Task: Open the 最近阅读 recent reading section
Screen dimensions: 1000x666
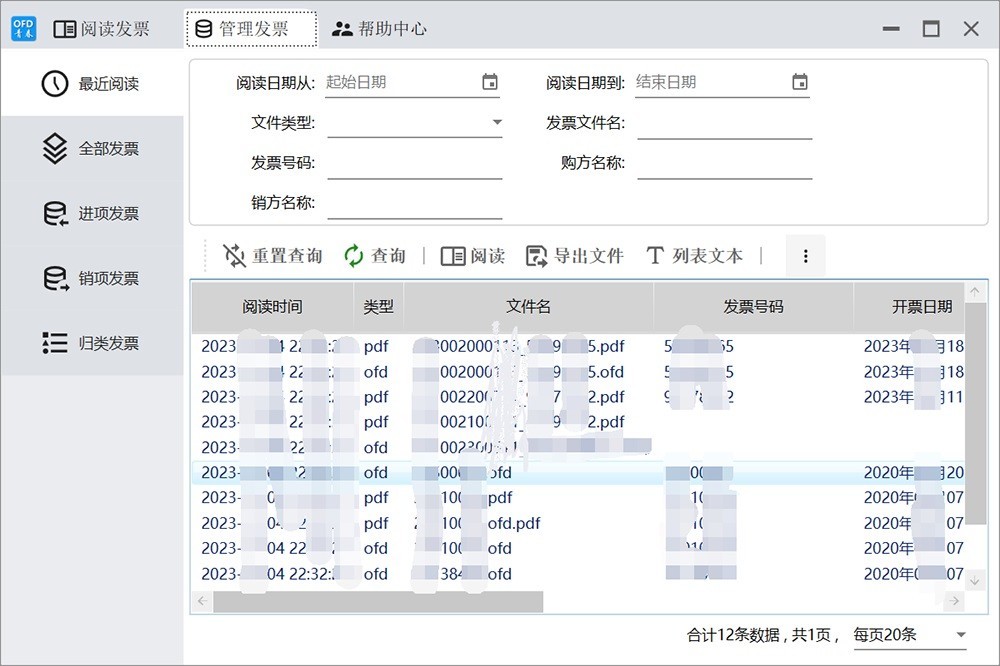Action: click(x=91, y=84)
